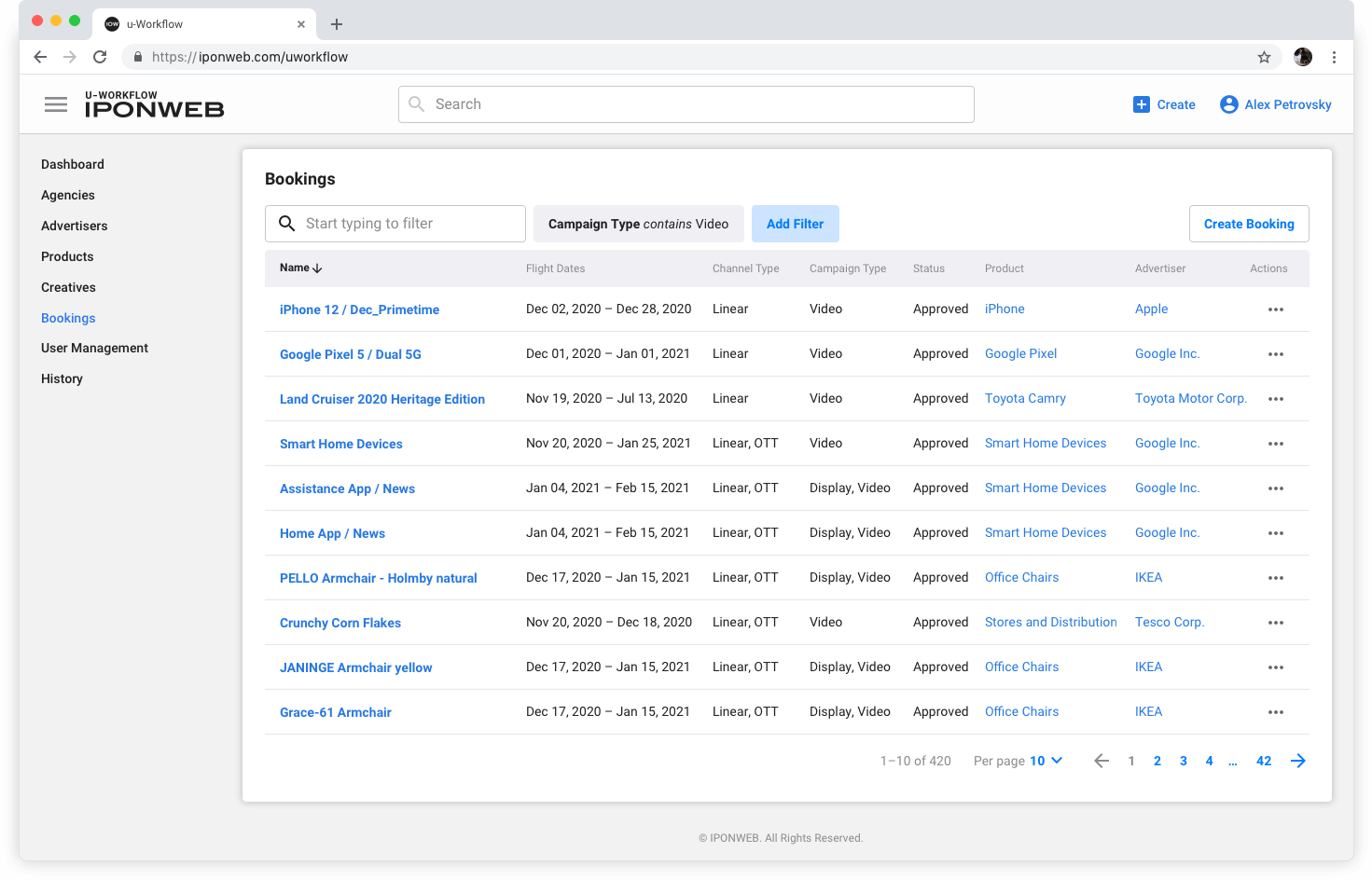Open actions menu for Grace-61 Armchair
This screenshot has height=880, width=1372.
[1276, 712]
